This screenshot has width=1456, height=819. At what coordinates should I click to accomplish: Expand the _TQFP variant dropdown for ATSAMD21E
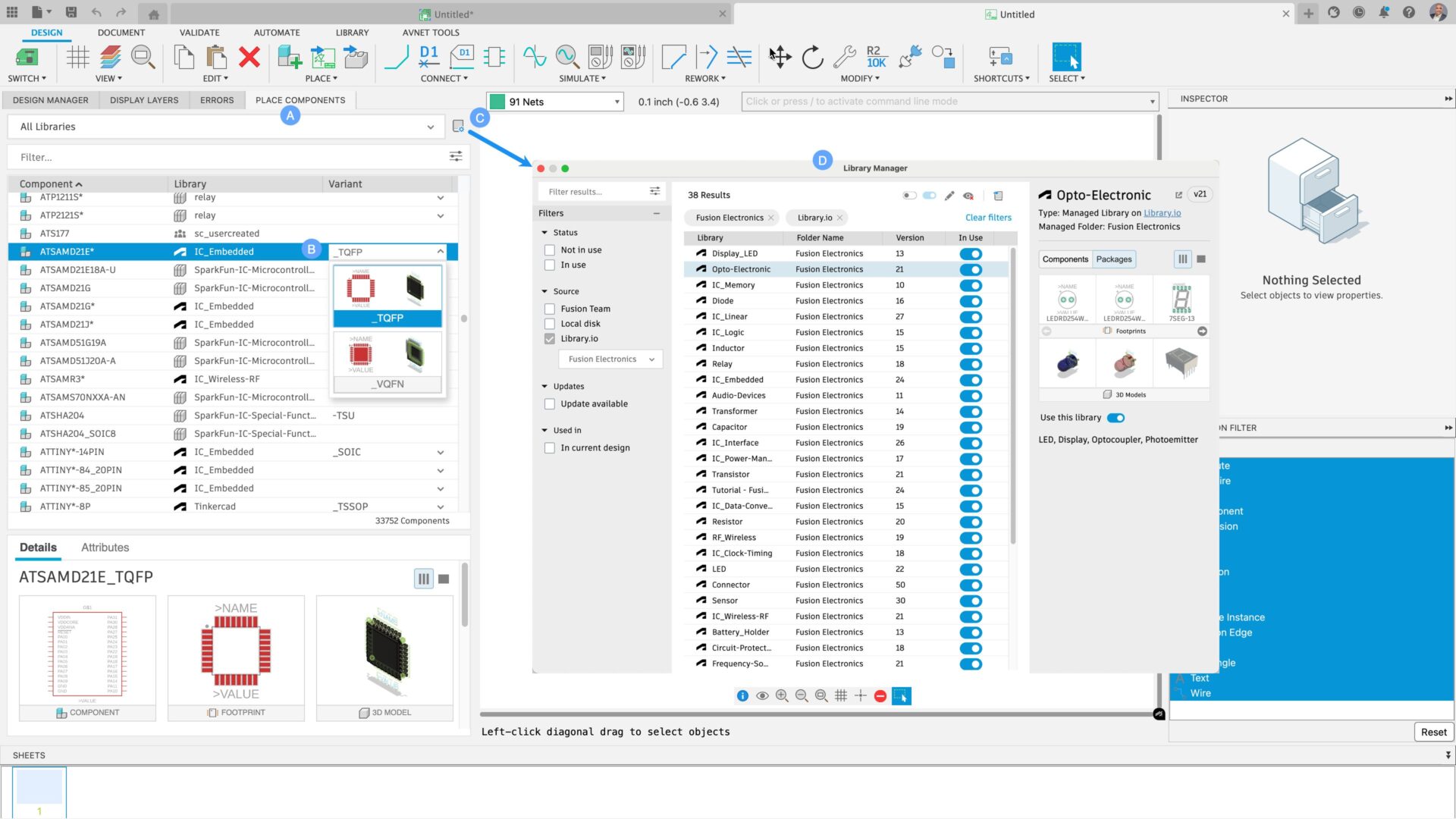click(x=440, y=251)
